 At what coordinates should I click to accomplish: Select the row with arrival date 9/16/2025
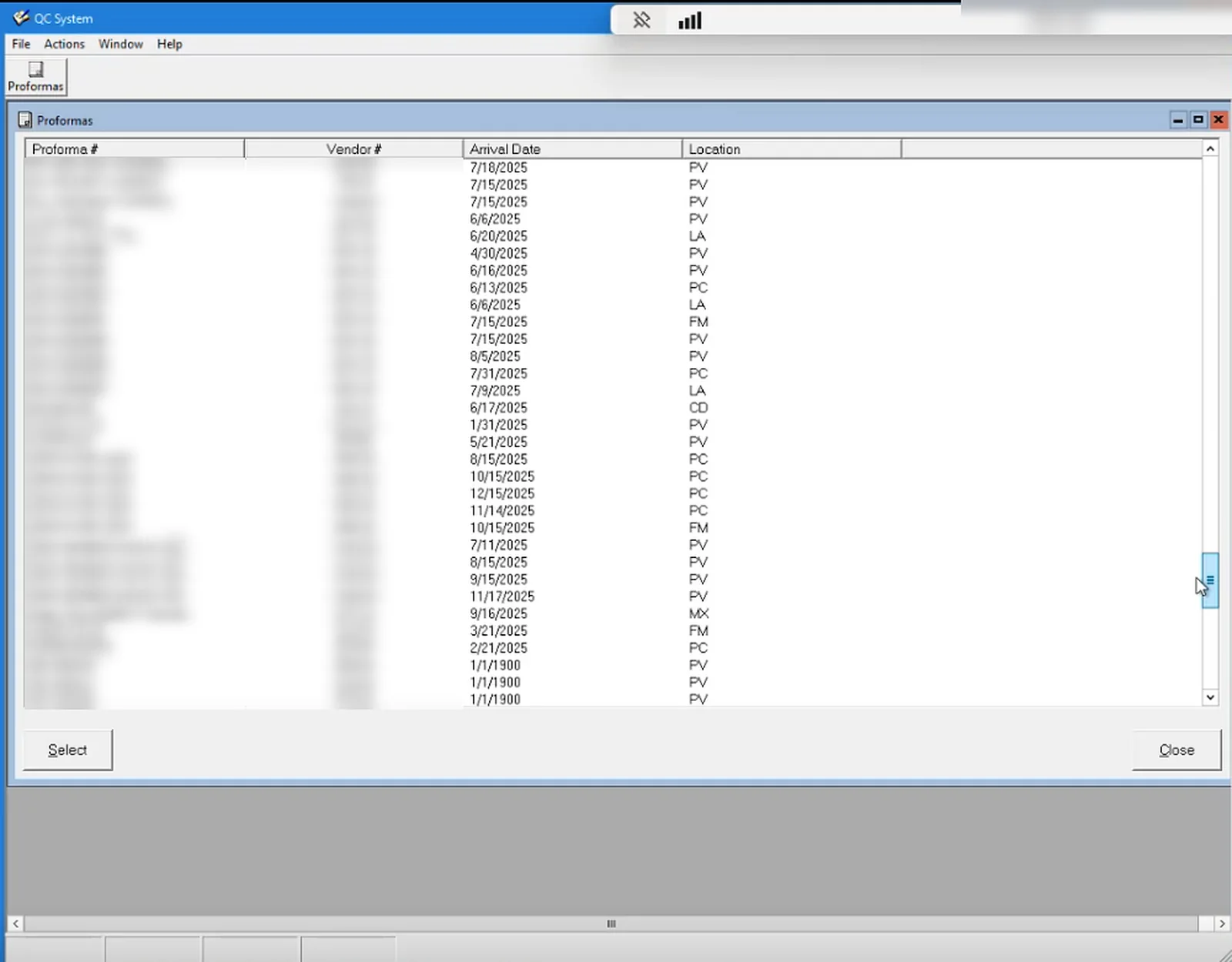[x=613, y=613]
